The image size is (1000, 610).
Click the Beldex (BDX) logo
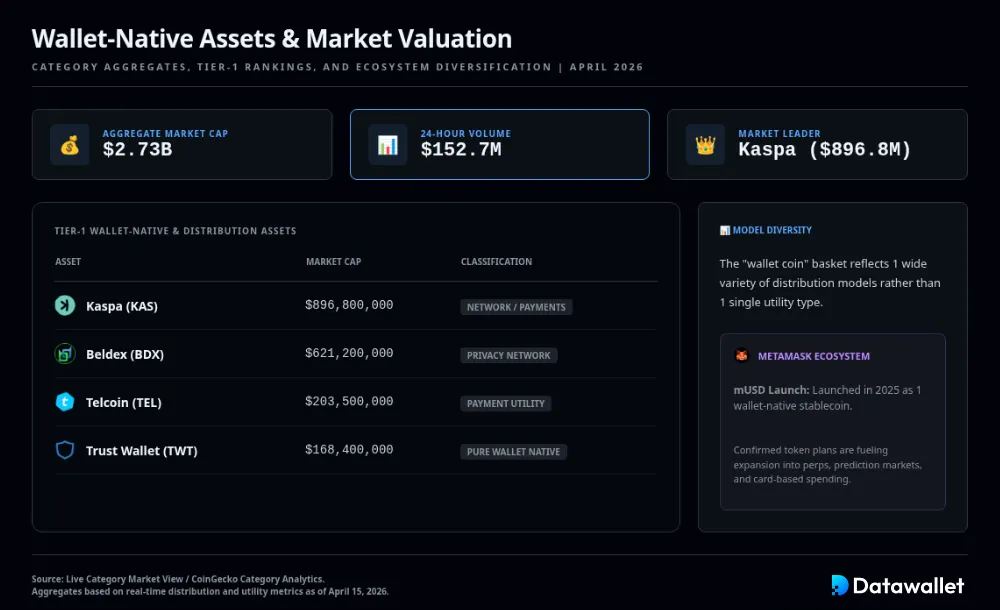(65, 354)
